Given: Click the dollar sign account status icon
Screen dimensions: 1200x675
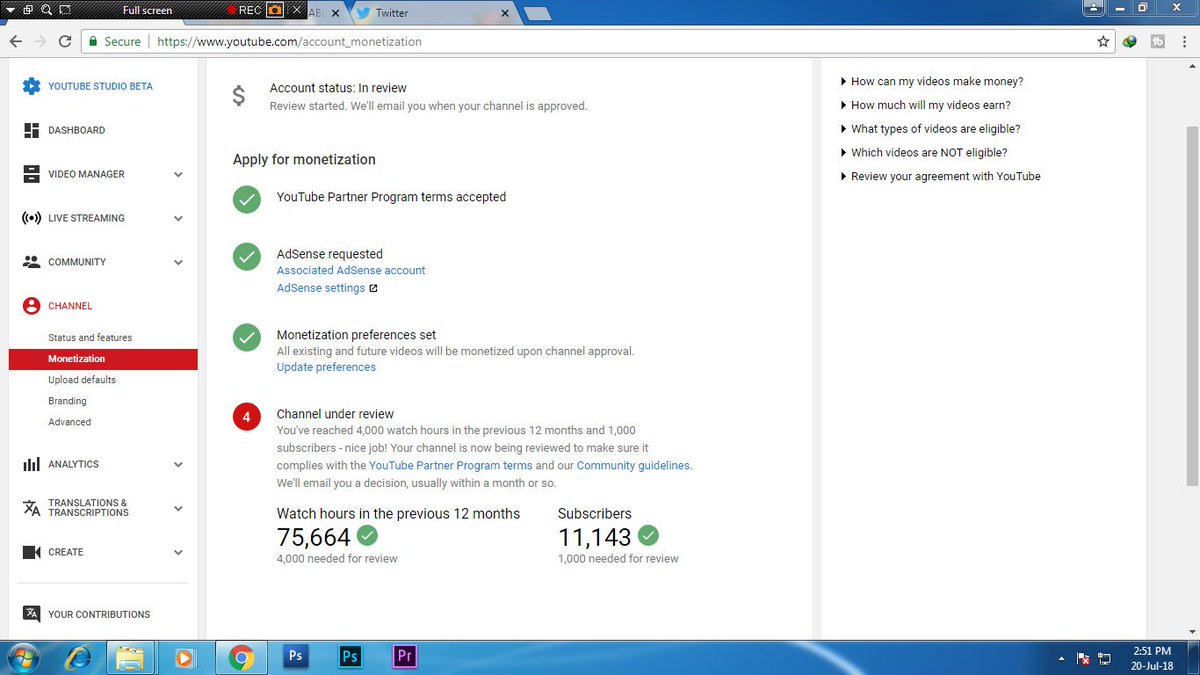Looking at the screenshot, I should 239,96.
